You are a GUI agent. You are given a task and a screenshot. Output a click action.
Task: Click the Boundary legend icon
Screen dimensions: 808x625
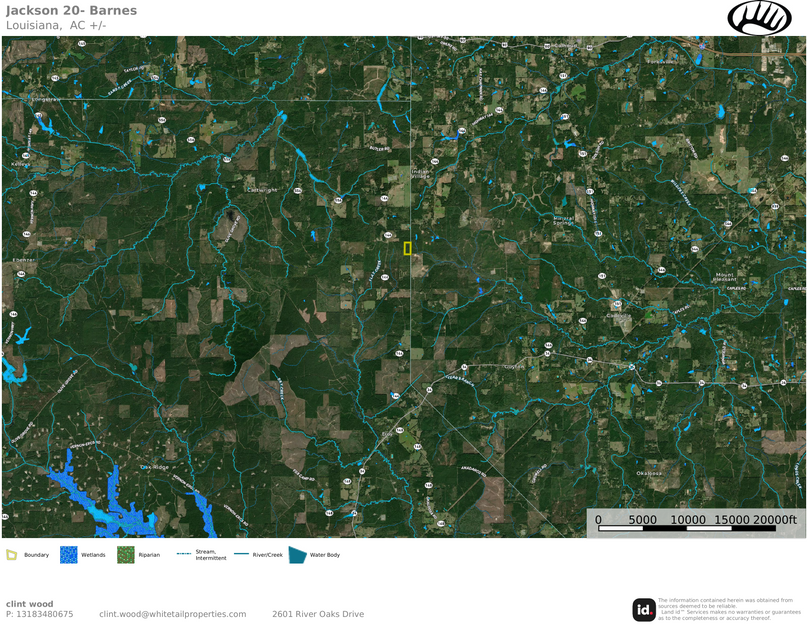[12, 554]
